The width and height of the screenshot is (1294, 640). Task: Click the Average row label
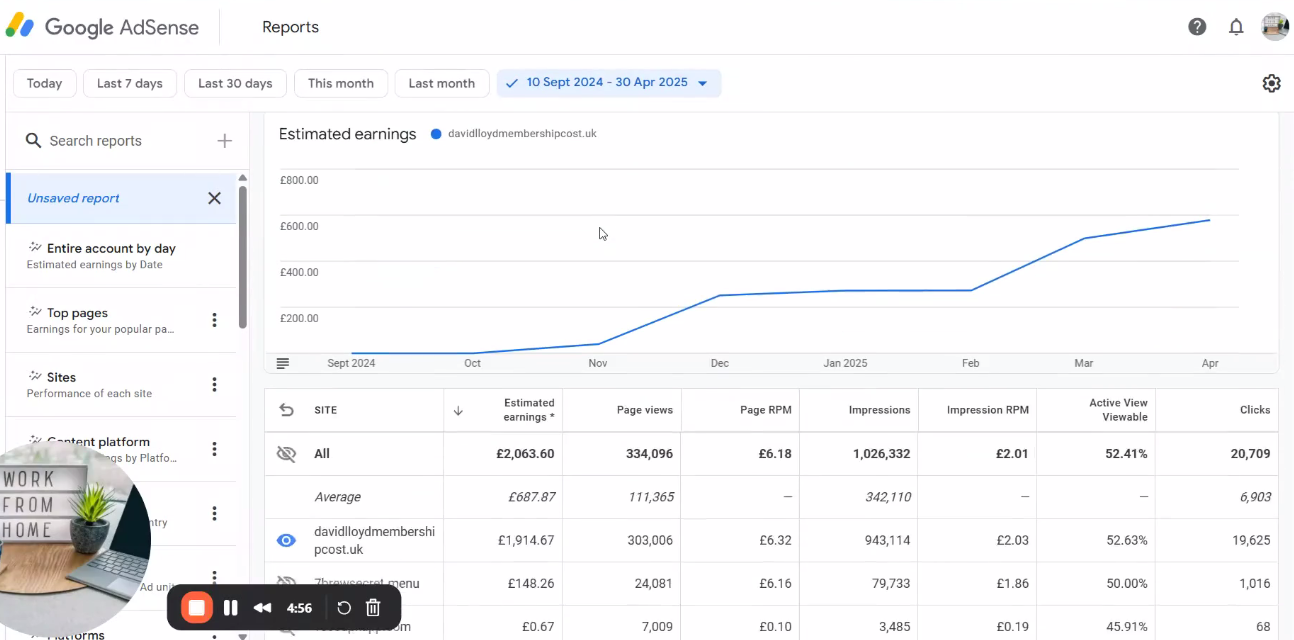click(x=337, y=497)
